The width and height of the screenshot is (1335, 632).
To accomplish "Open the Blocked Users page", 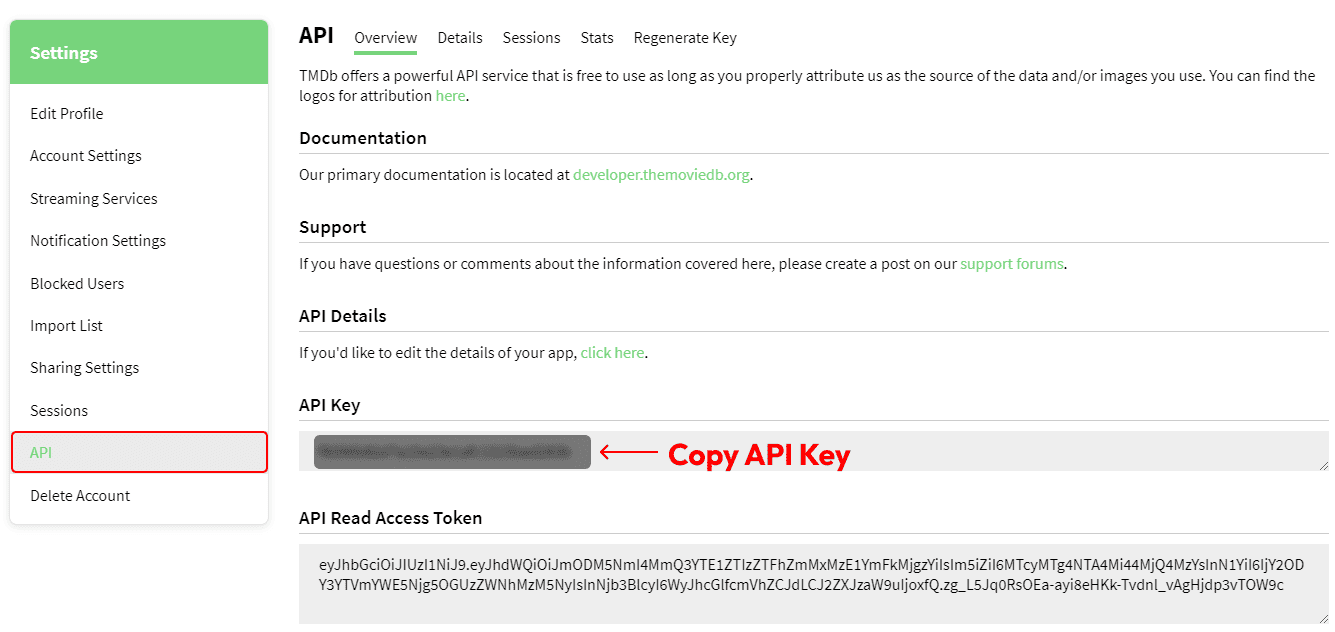I will tap(77, 284).
